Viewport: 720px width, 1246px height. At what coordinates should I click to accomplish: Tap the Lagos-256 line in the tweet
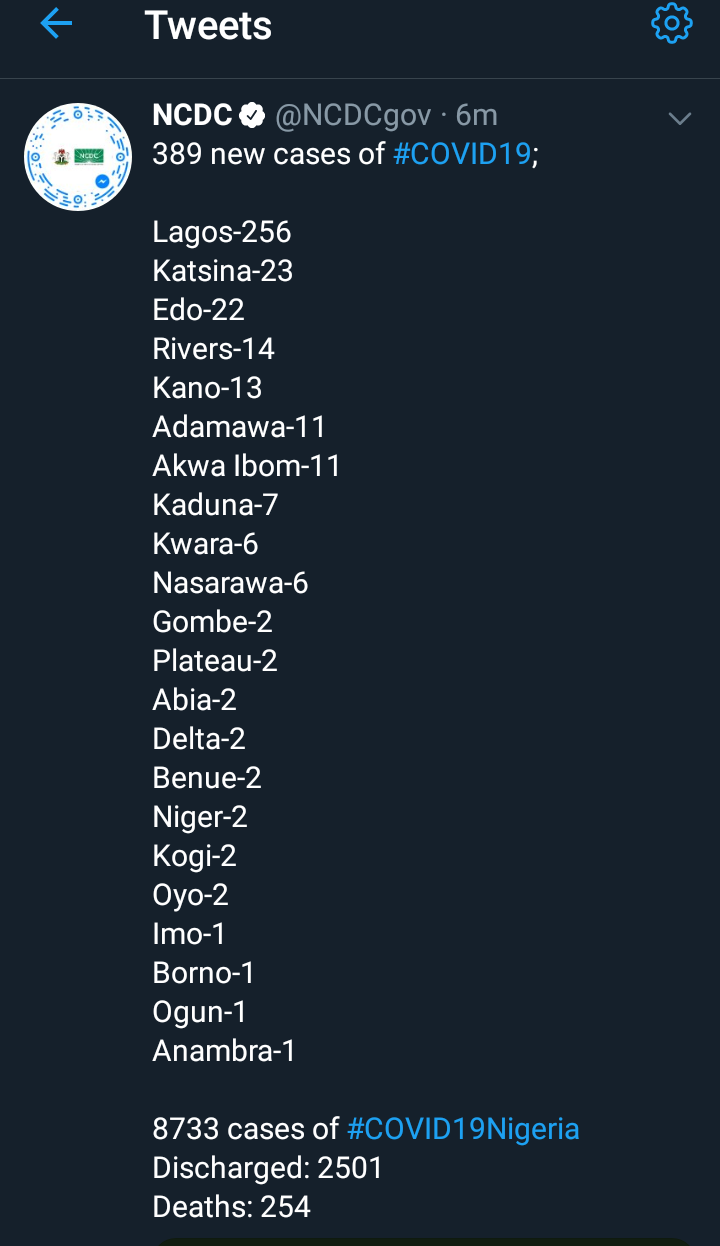coord(222,232)
